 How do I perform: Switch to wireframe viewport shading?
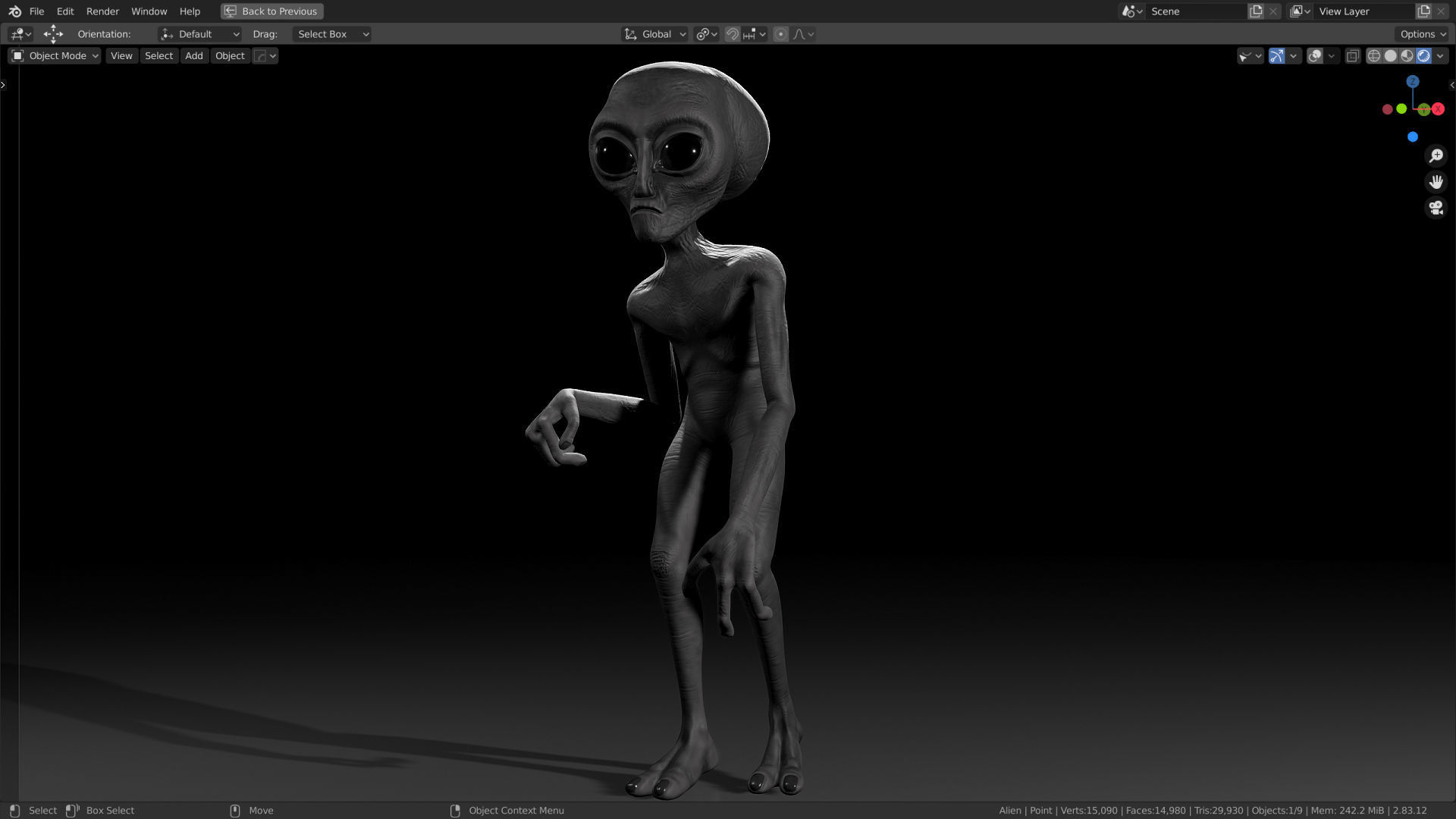click(1373, 56)
